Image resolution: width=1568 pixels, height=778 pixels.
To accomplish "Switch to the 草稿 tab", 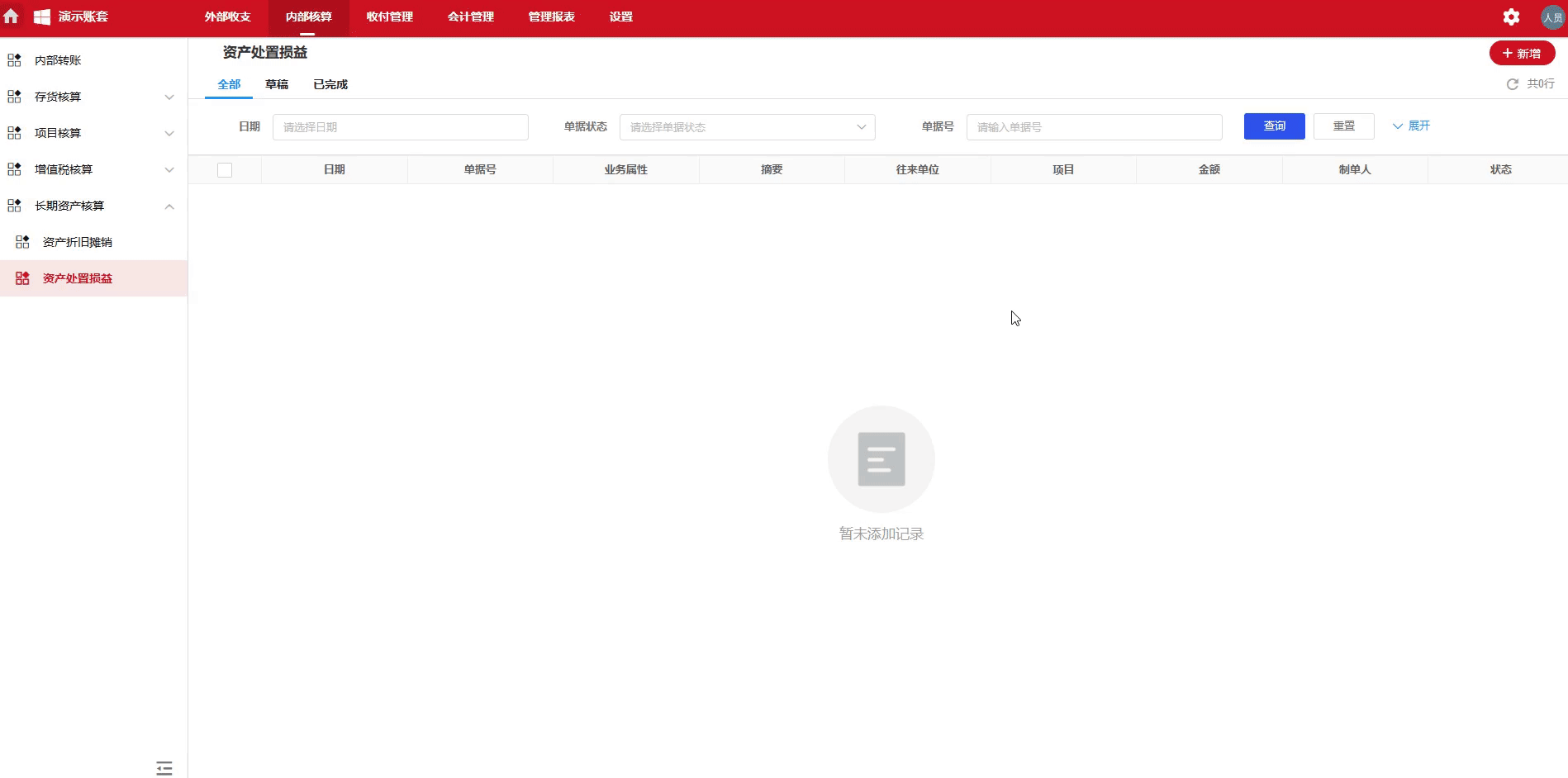I will point(277,83).
